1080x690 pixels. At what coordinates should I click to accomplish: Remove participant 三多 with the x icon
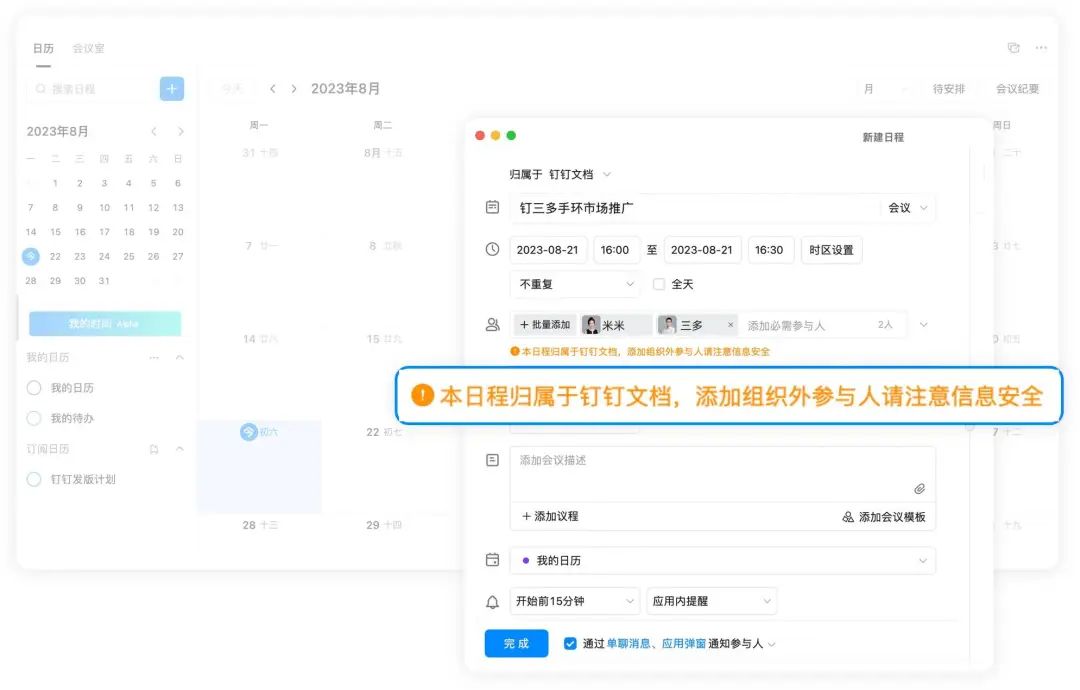730,325
